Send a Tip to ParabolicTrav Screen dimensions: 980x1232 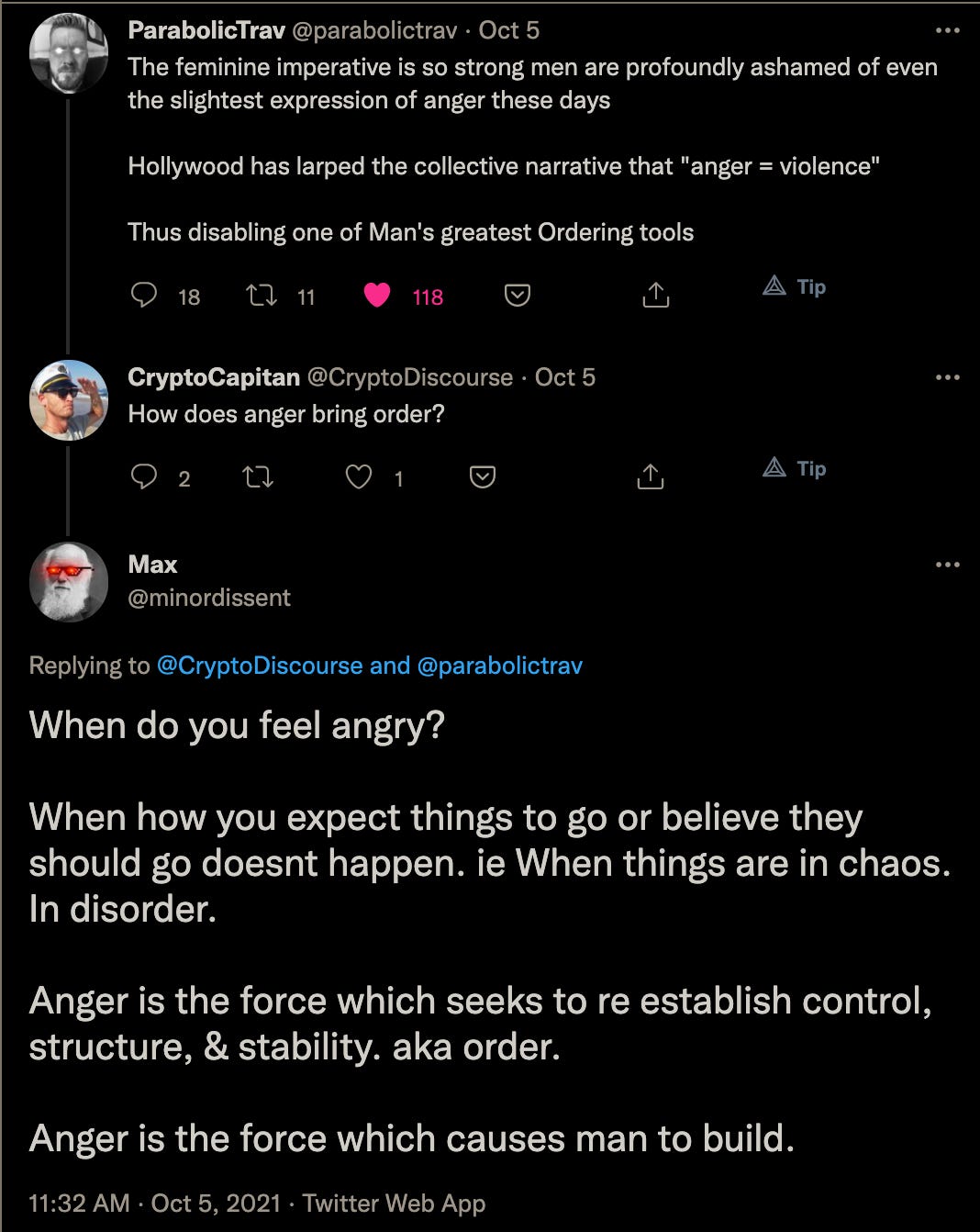click(x=795, y=286)
